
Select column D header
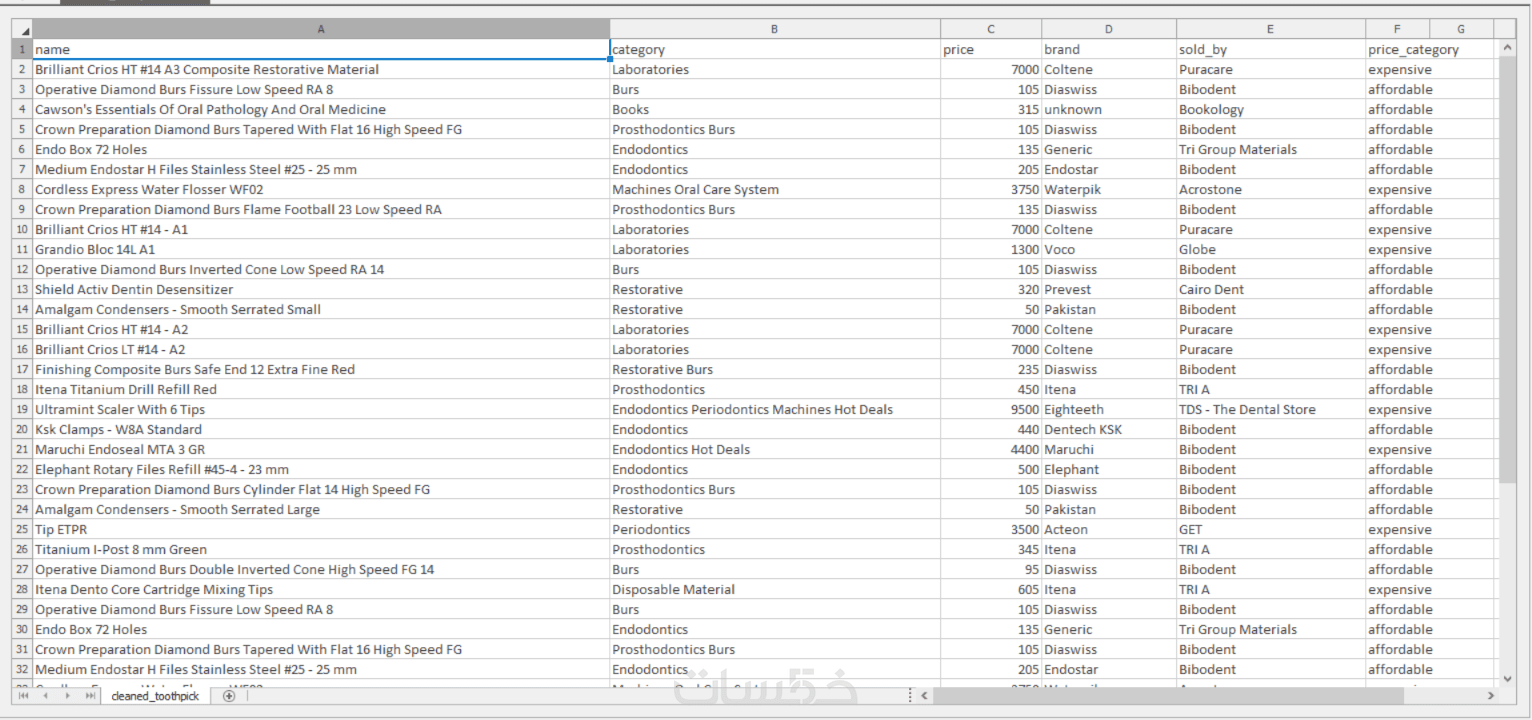pyautogui.click(x=1109, y=29)
